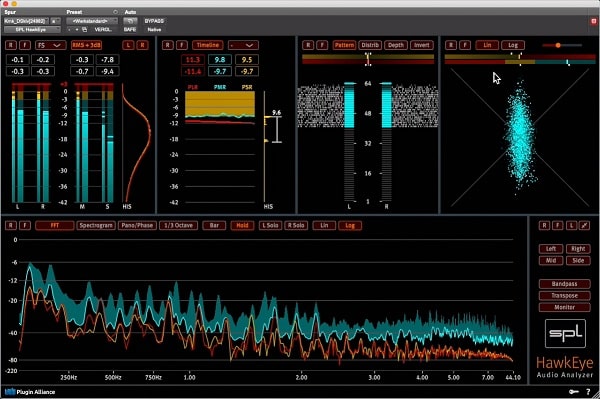
Task: Select Depth mode in correlation panel
Action: coord(396,45)
